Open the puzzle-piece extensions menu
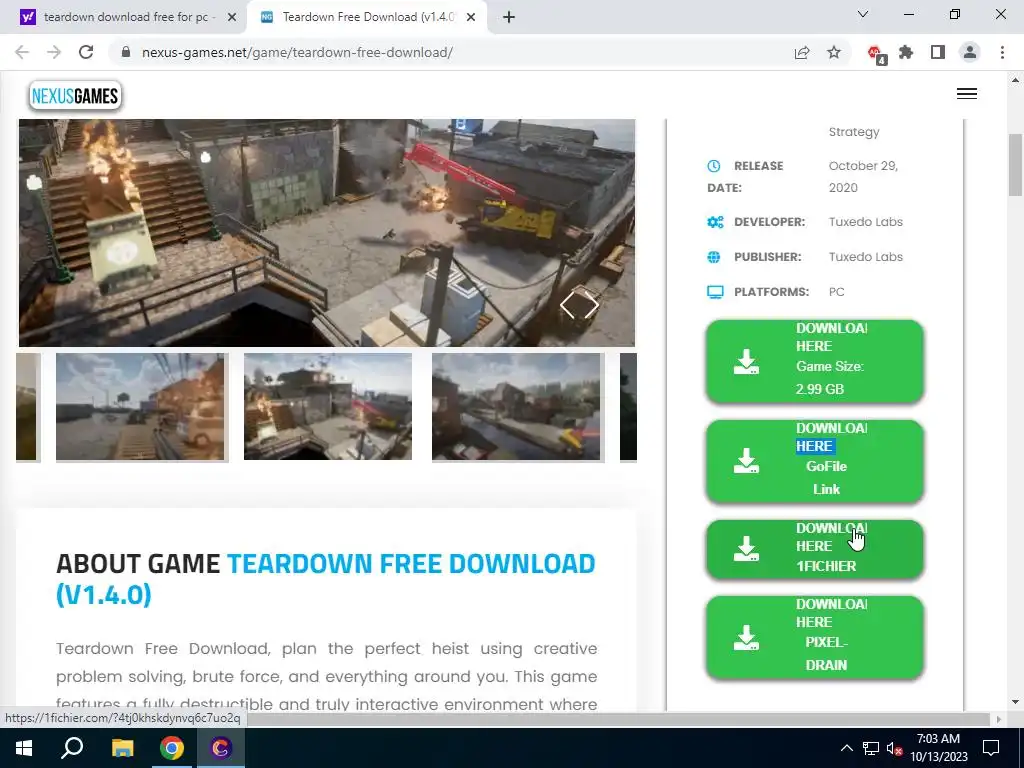 [906, 52]
